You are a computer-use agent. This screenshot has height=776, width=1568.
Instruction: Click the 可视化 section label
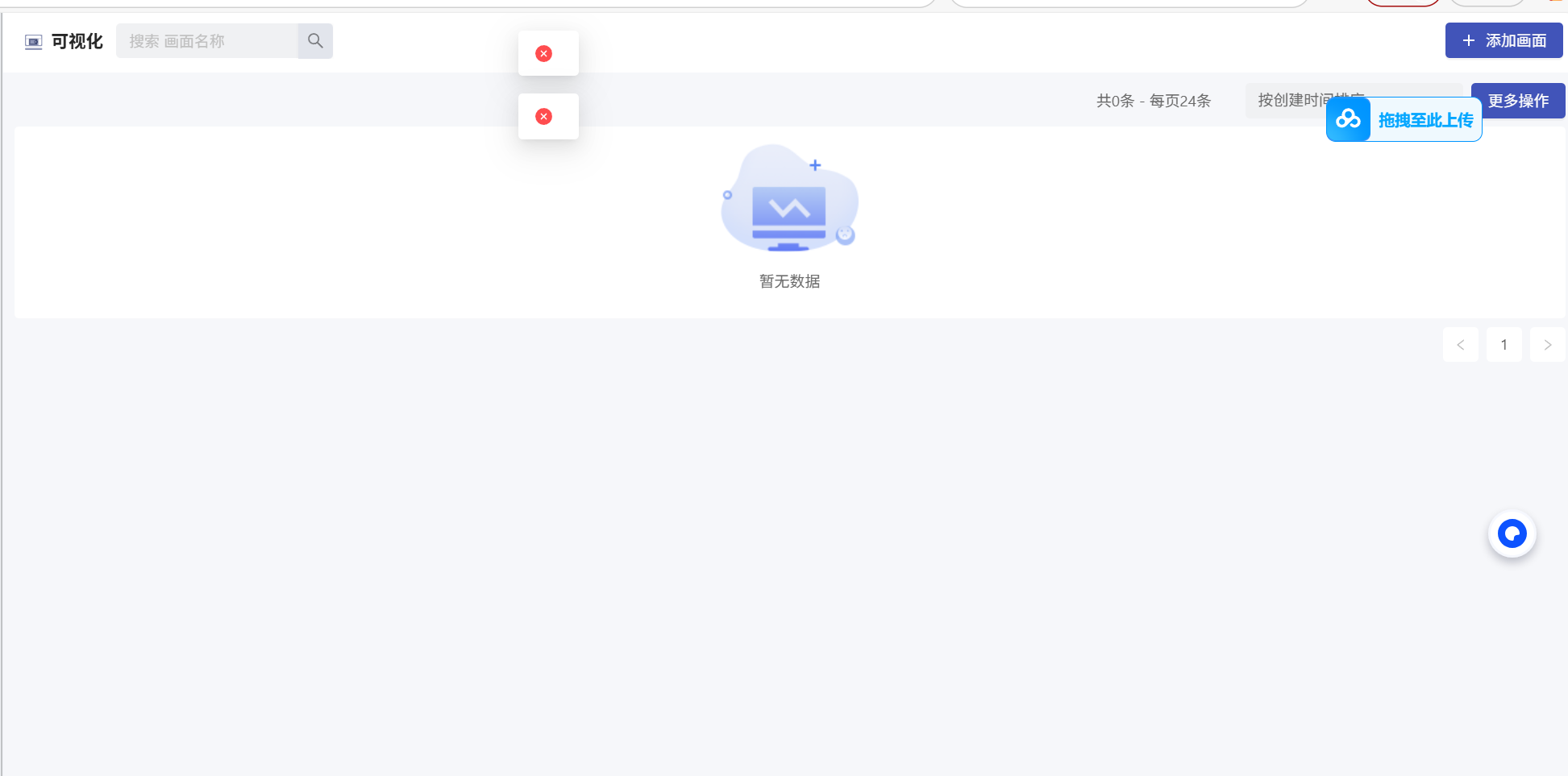pyautogui.click(x=76, y=41)
